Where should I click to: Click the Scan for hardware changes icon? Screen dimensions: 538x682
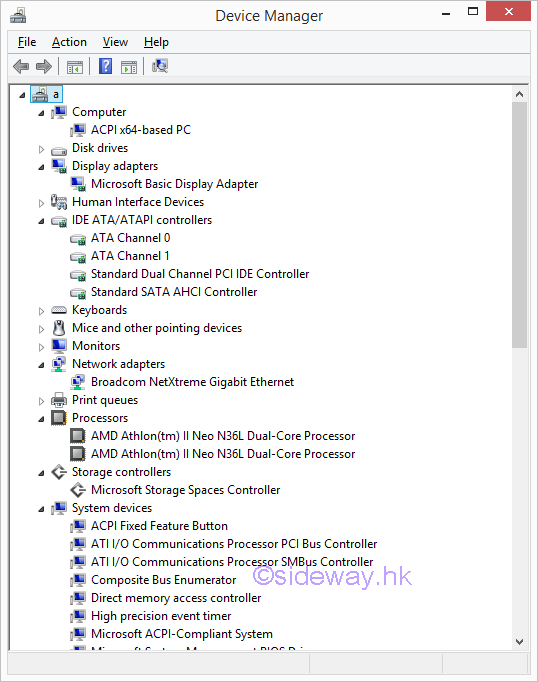[160, 66]
